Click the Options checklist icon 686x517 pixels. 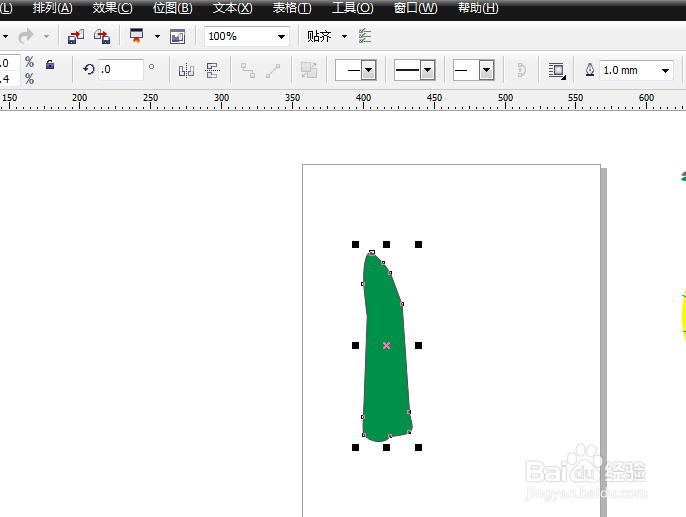point(365,36)
